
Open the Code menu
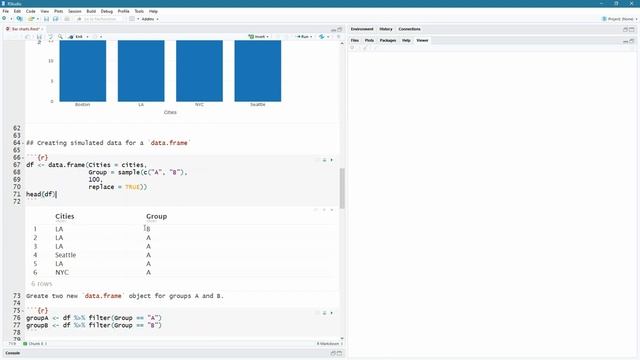[x=31, y=11]
